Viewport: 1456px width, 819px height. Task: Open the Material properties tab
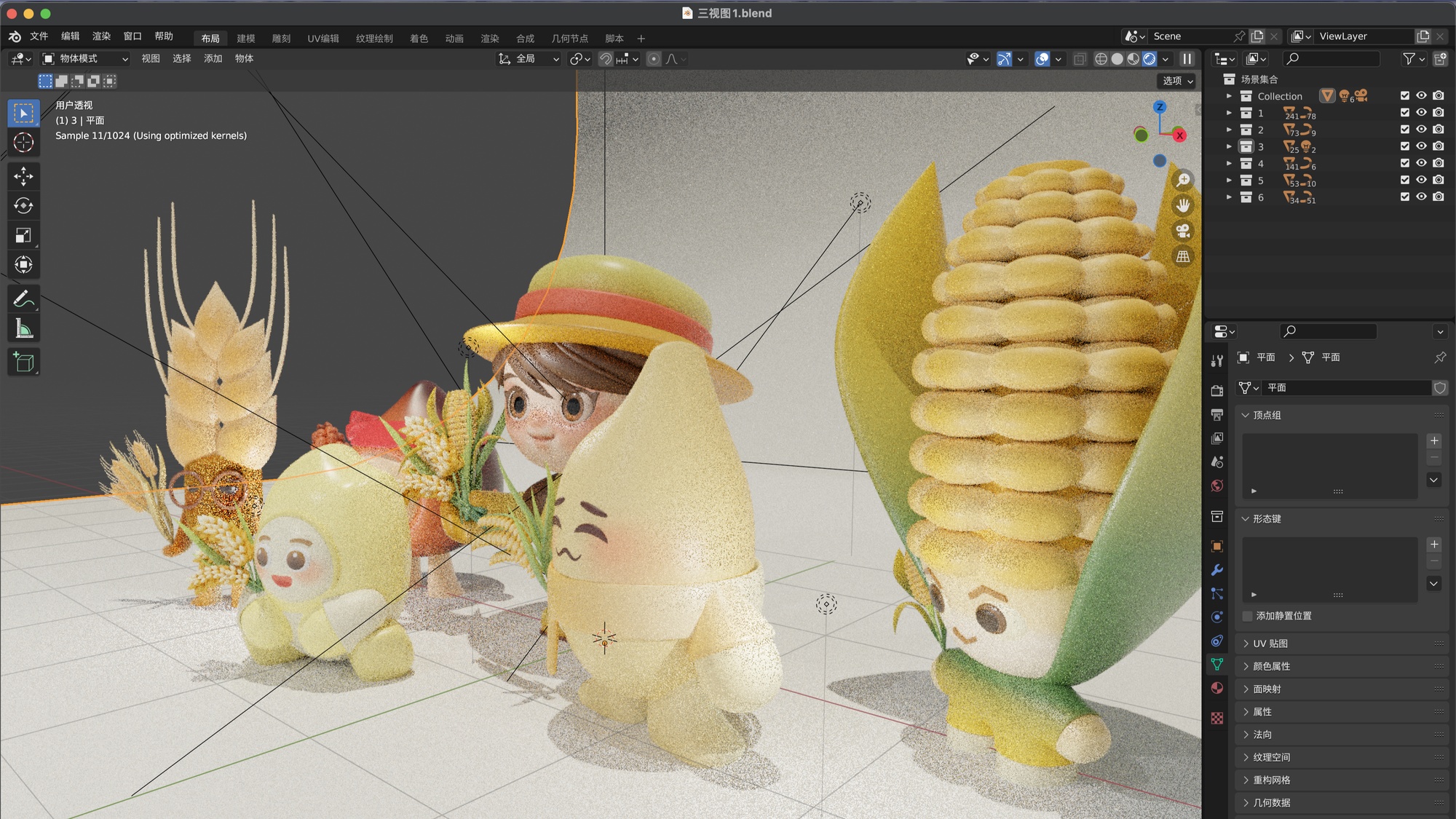pyautogui.click(x=1217, y=688)
